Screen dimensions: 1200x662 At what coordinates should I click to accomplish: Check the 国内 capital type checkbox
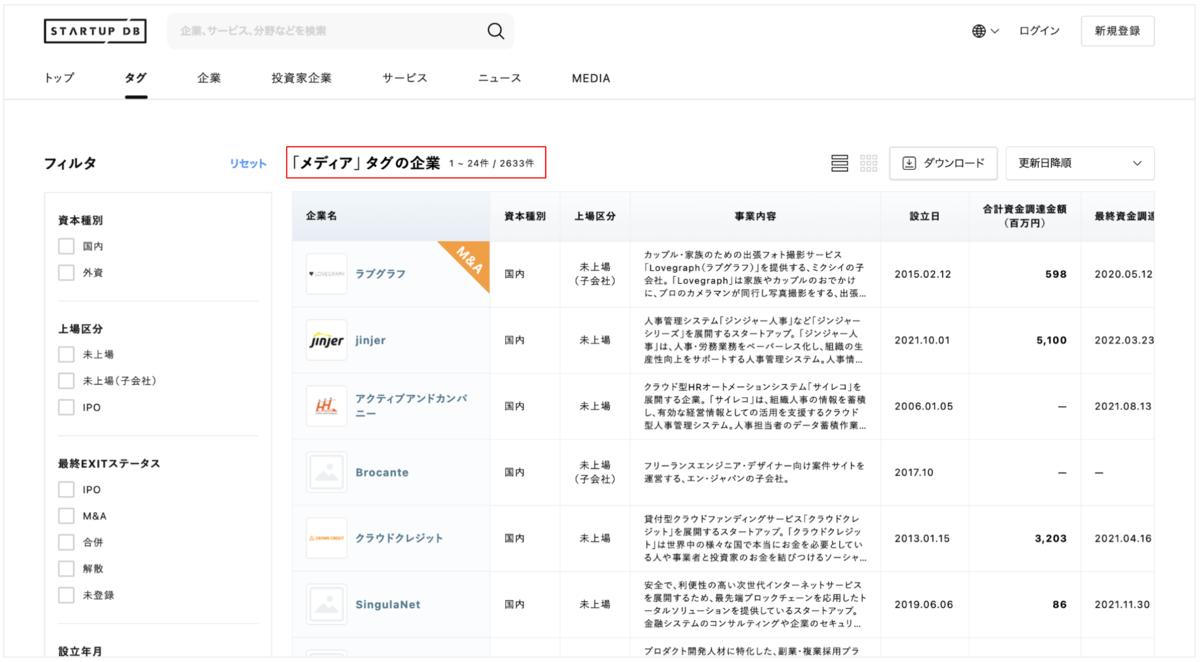66,246
